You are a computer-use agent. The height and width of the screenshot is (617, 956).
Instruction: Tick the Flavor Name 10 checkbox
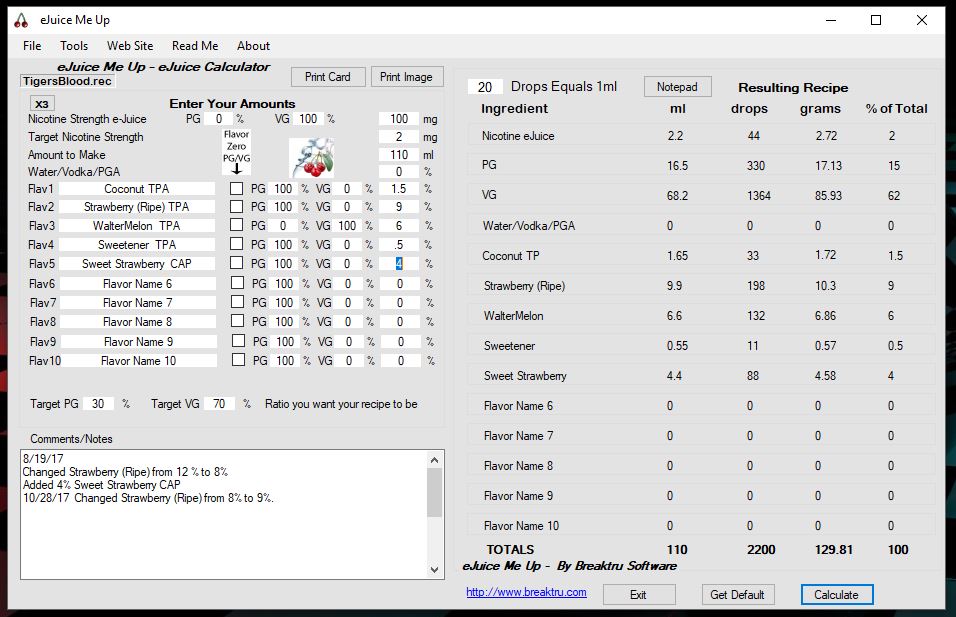237,360
